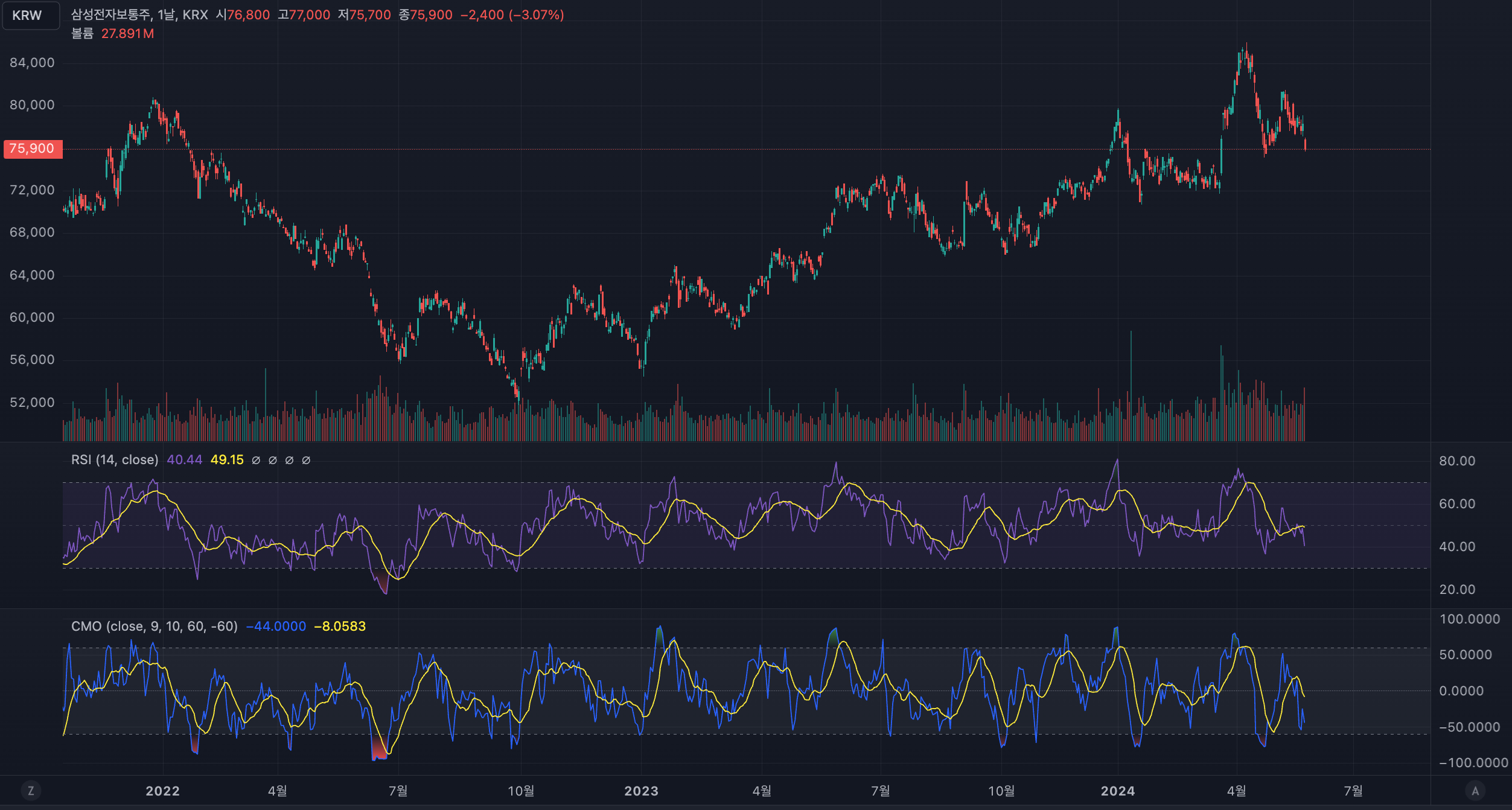Image resolution: width=1512 pixels, height=810 pixels.
Task: Click the 볼륨 volume indicator legend
Action: [82, 34]
